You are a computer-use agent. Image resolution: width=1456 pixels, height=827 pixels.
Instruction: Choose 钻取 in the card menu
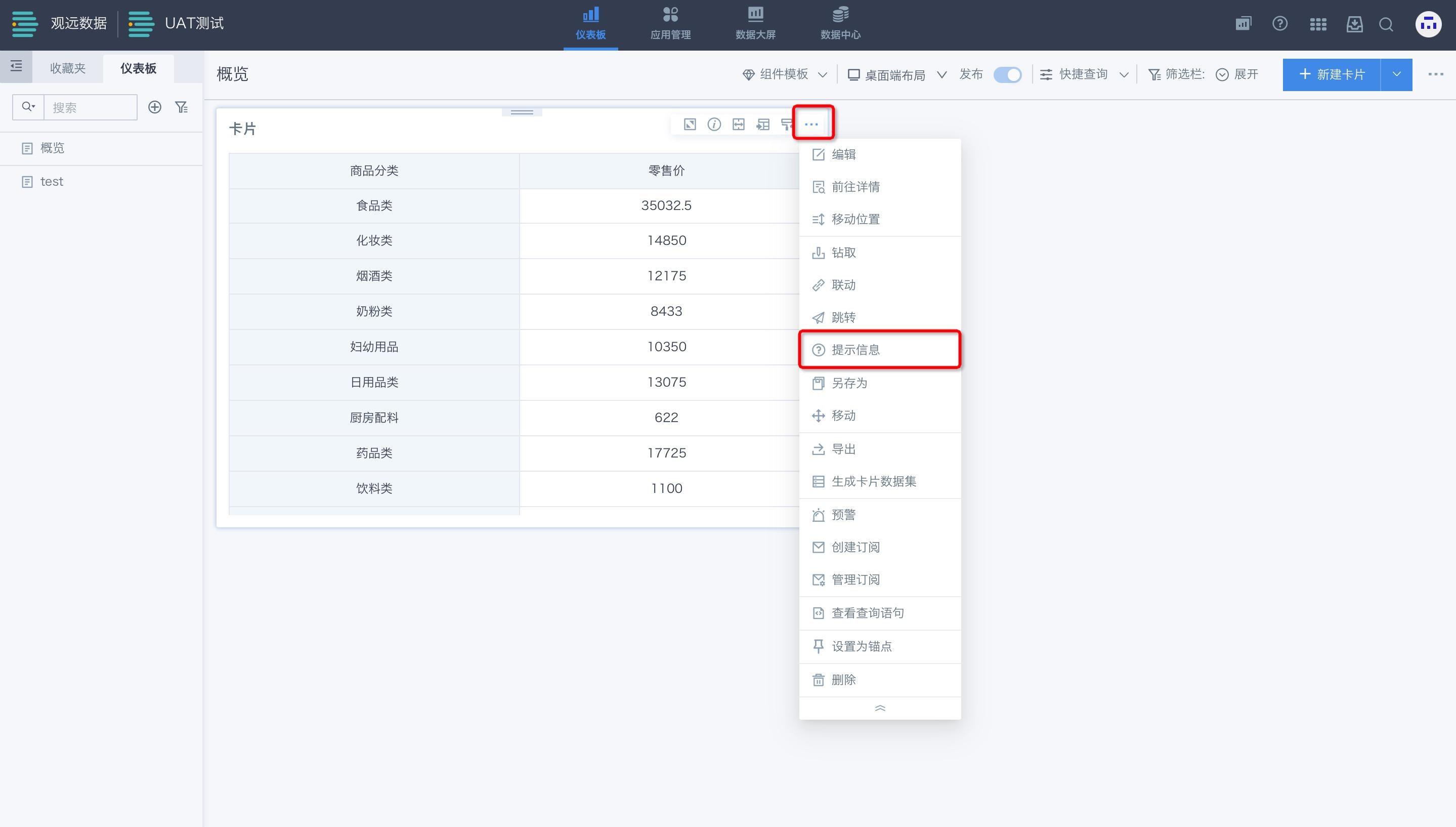(880, 253)
